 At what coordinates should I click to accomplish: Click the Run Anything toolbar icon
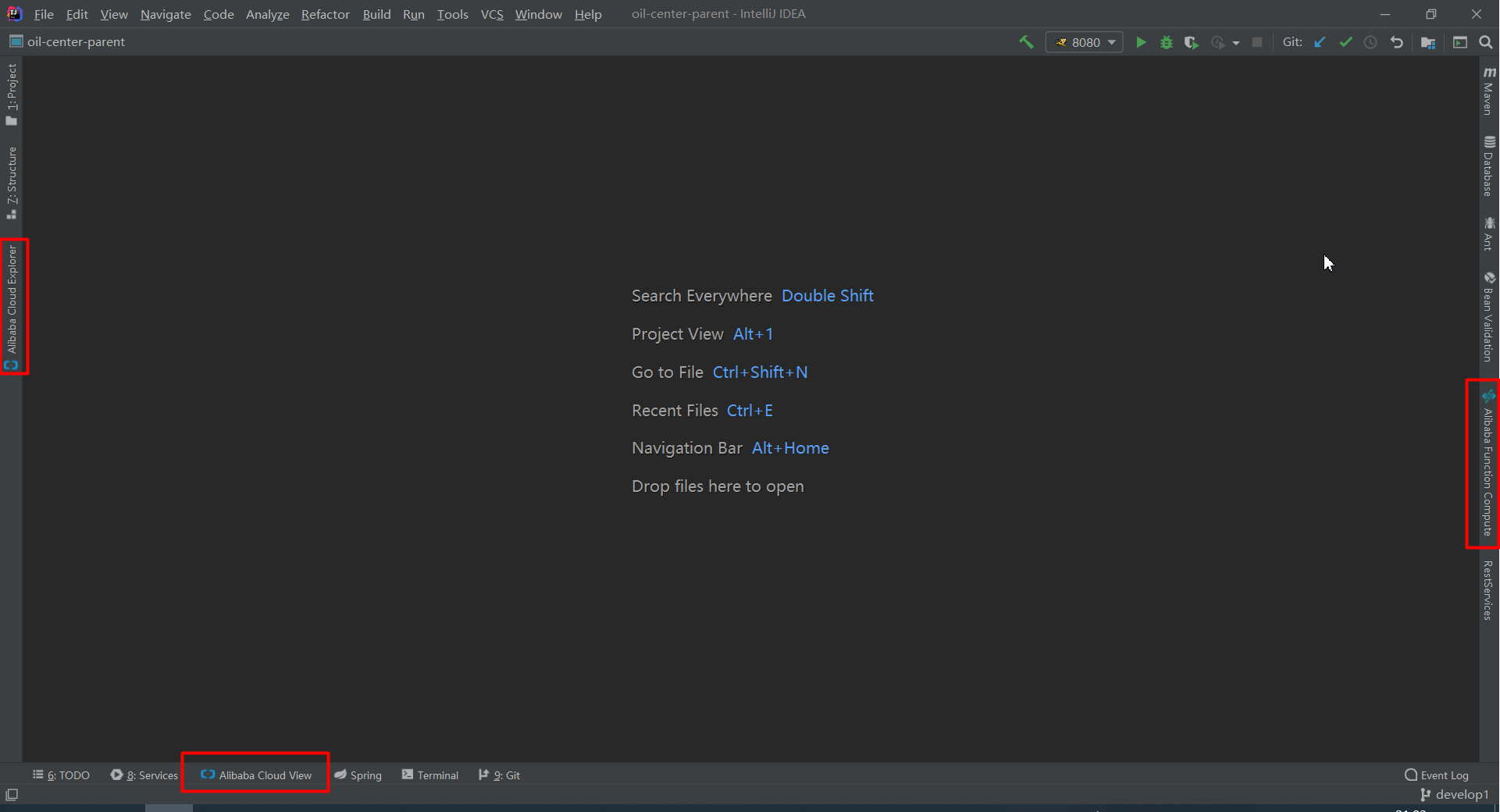point(1460,42)
